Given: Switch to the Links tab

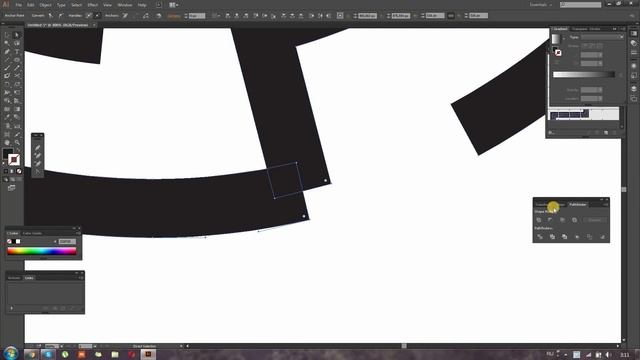Looking at the screenshot, I should pyautogui.click(x=29, y=278).
